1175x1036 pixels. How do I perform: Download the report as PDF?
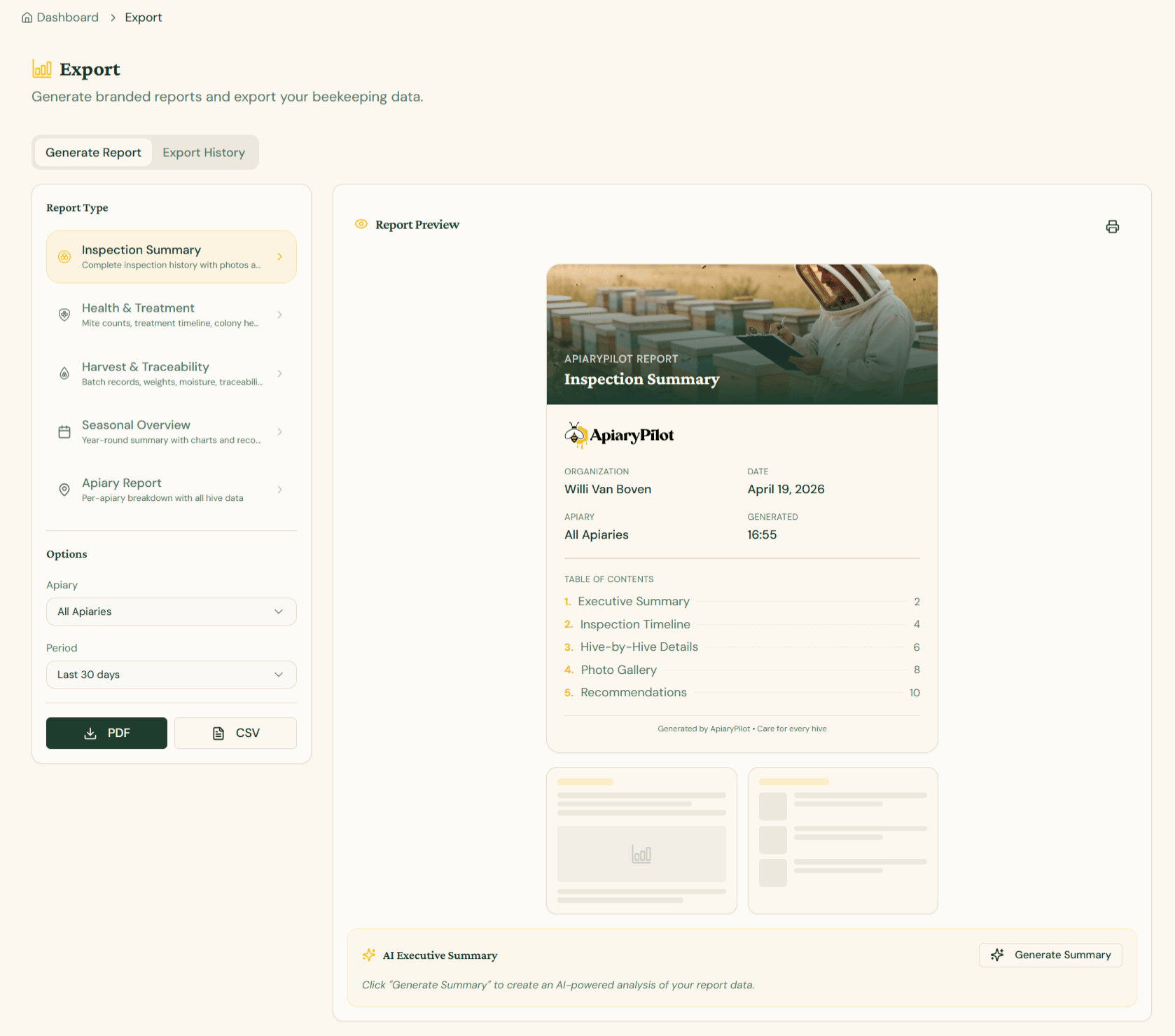click(106, 733)
